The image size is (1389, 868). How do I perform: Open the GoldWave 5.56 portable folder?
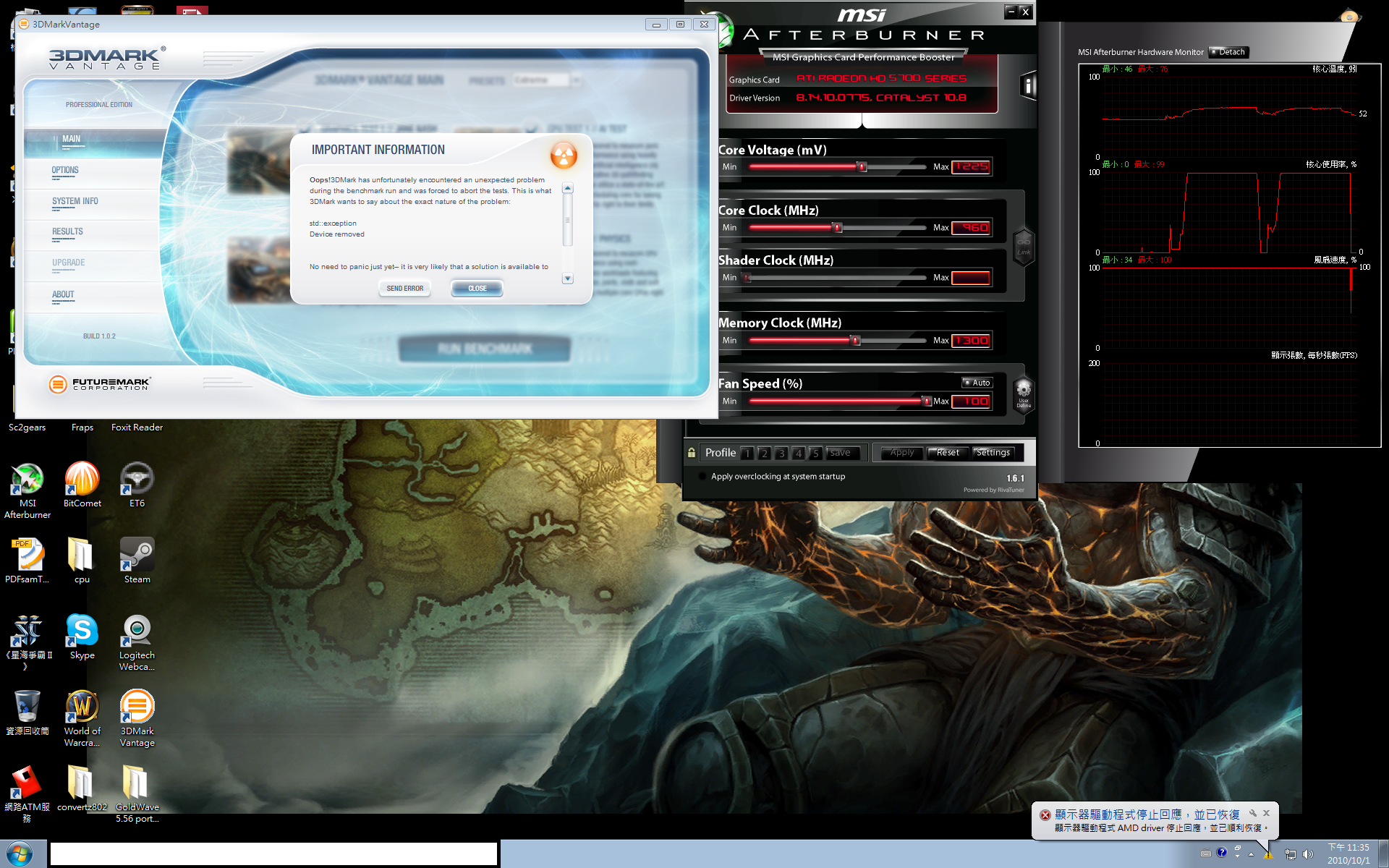point(137,793)
